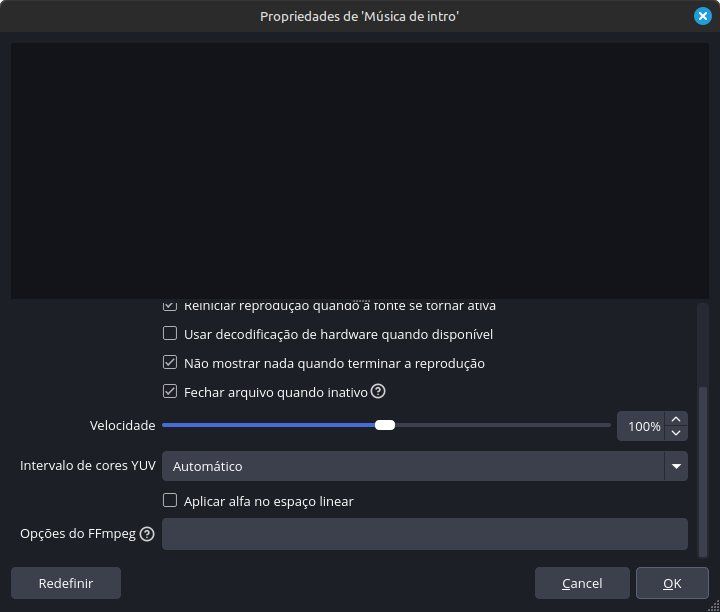This screenshot has height=612, width=720.
Task: Open the 'Intervalo de cores YUV' dropdown
Action: coord(425,466)
